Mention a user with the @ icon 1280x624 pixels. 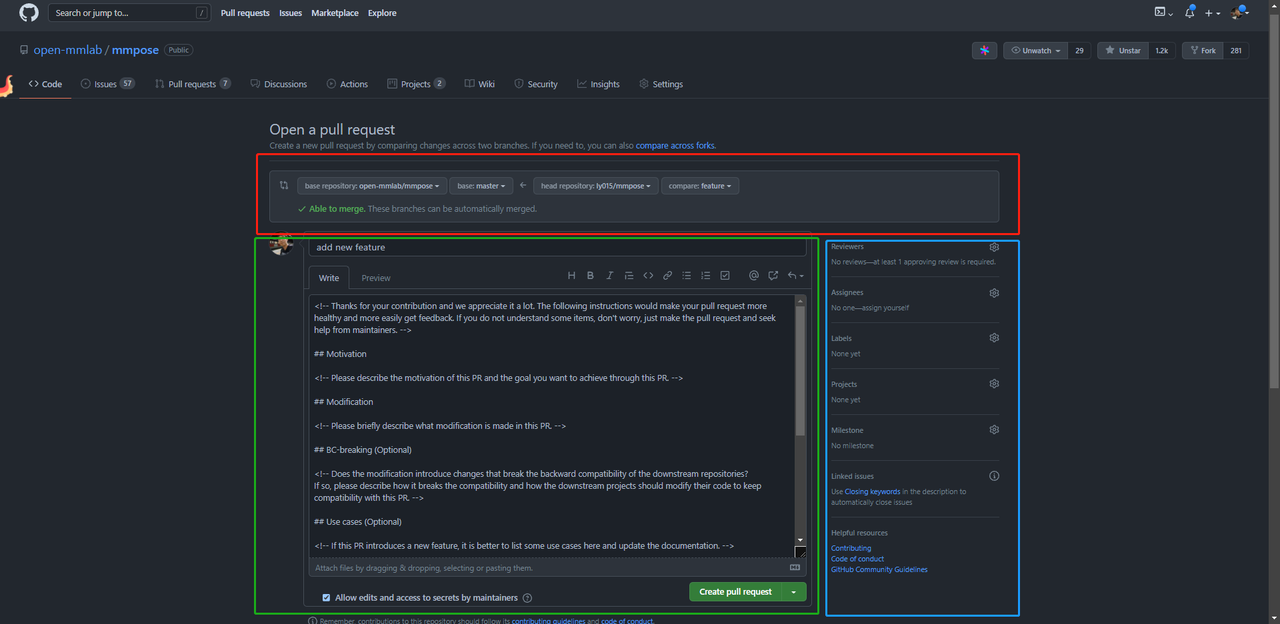coord(754,276)
